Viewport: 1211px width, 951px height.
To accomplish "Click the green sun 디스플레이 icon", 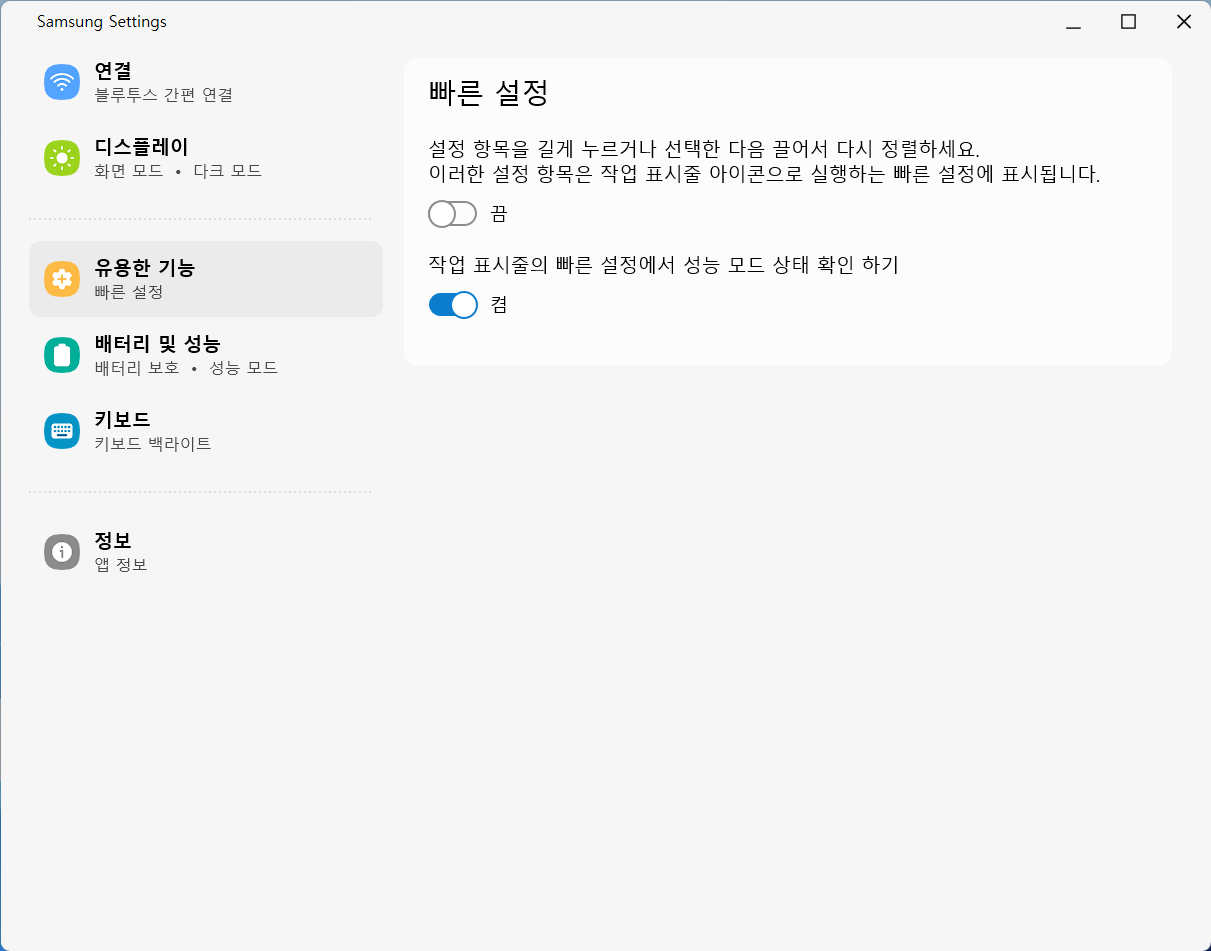I will pyautogui.click(x=62, y=158).
